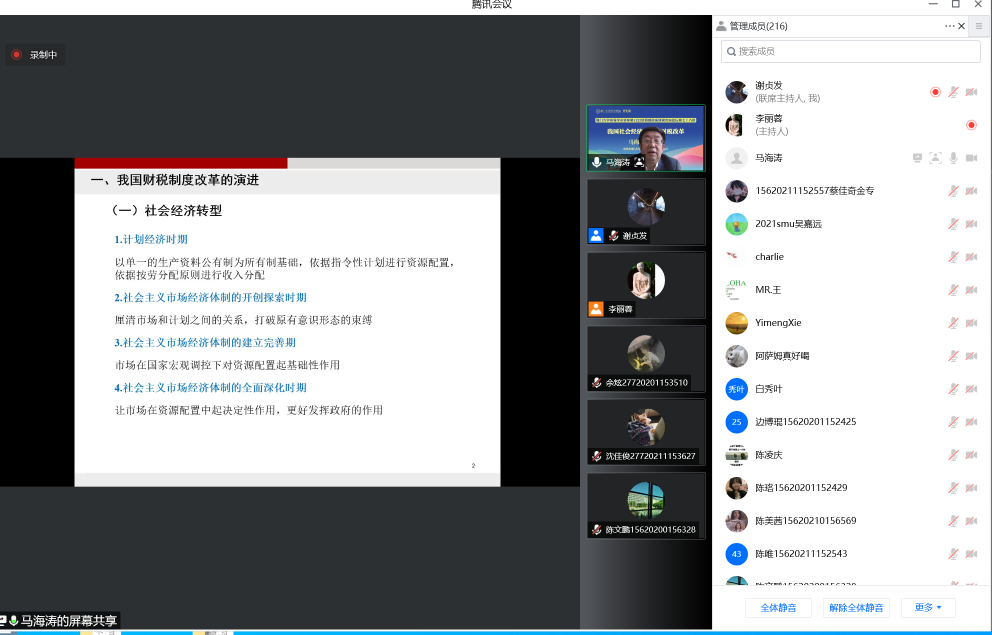Screen dimensions: 992x635
Task: Click host badge icon on 李丽蓉 video tile
Action: click(x=596, y=309)
